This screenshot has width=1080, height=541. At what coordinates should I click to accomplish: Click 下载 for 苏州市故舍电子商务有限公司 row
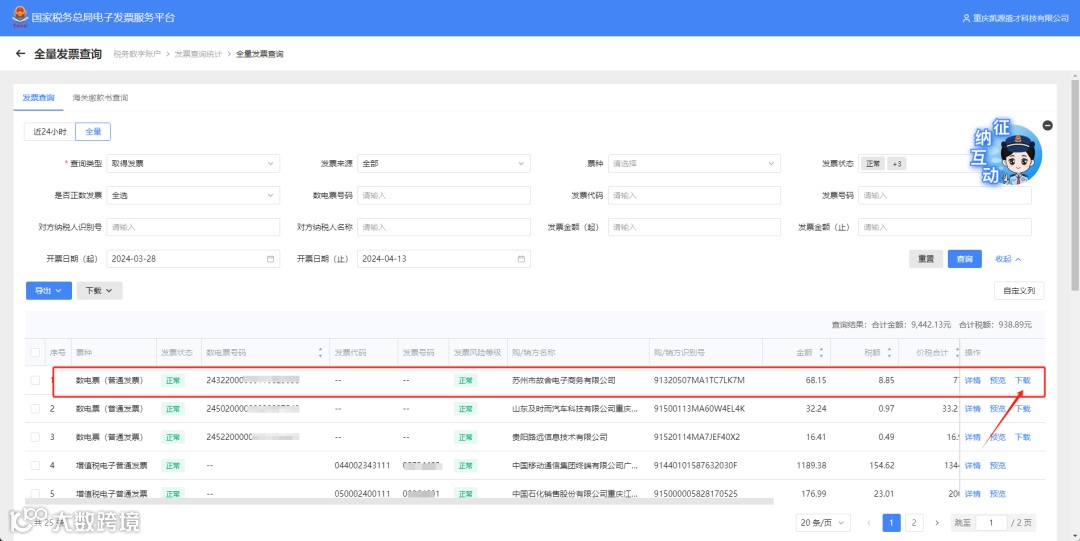pos(1023,380)
